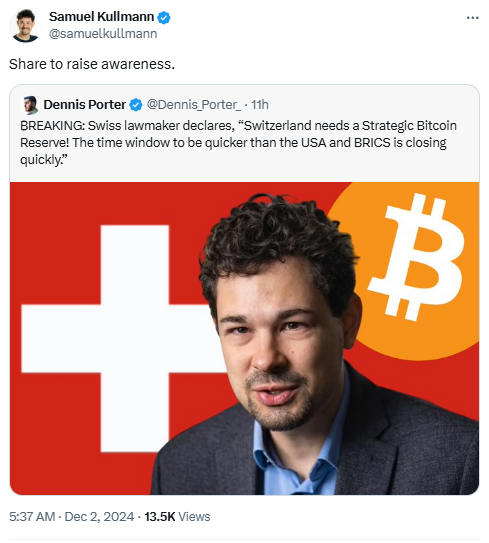The height and width of the screenshot is (543, 489).
Task: View the 13.5K Views analytics
Action: pyautogui.click(x=177, y=516)
